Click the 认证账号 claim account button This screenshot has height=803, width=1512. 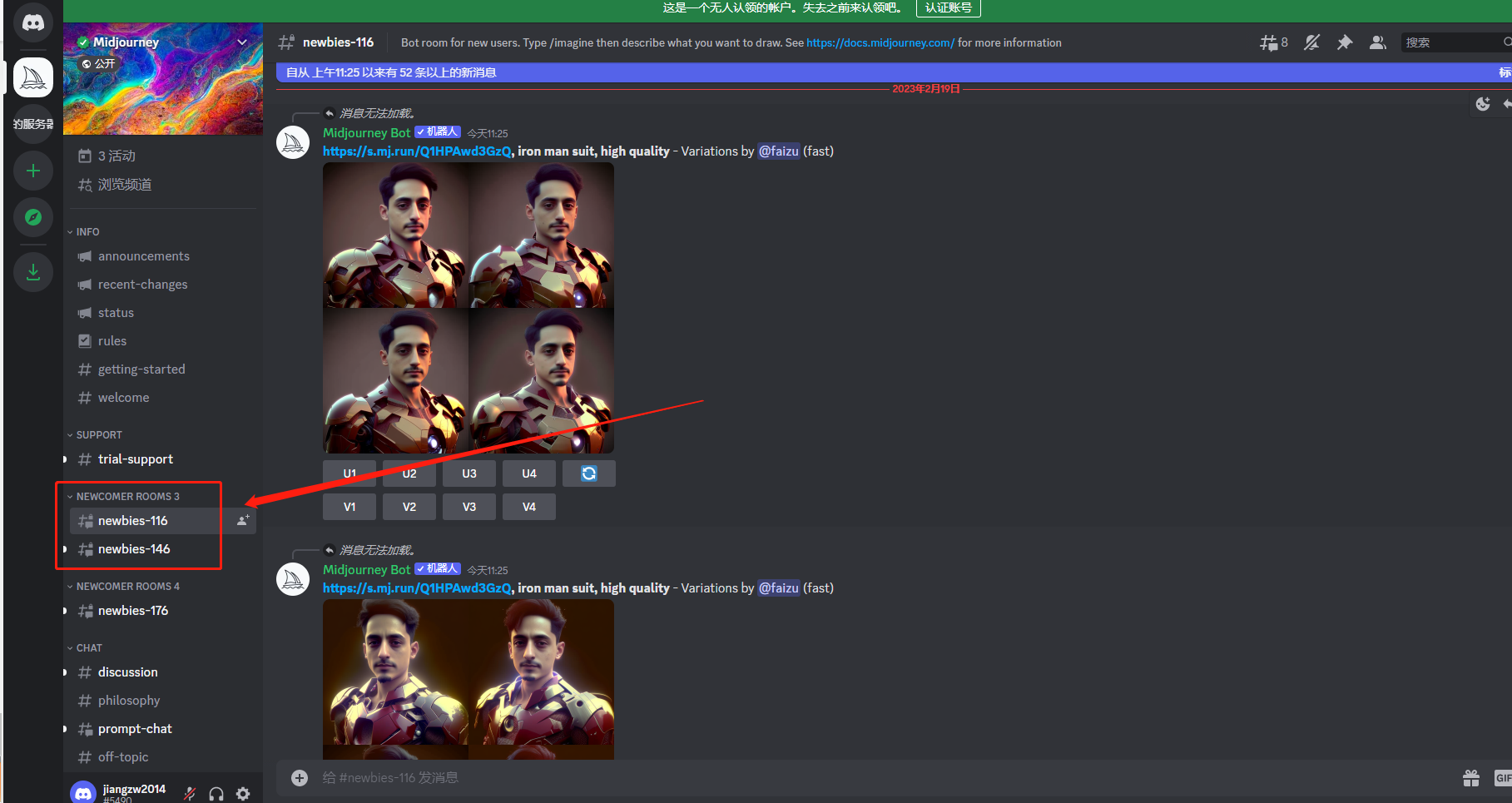click(949, 7)
